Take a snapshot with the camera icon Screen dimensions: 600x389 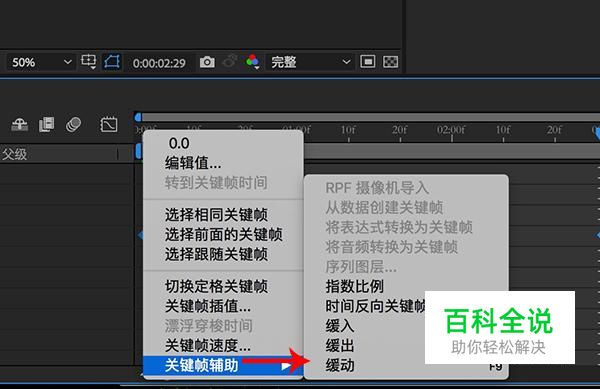(207, 62)
